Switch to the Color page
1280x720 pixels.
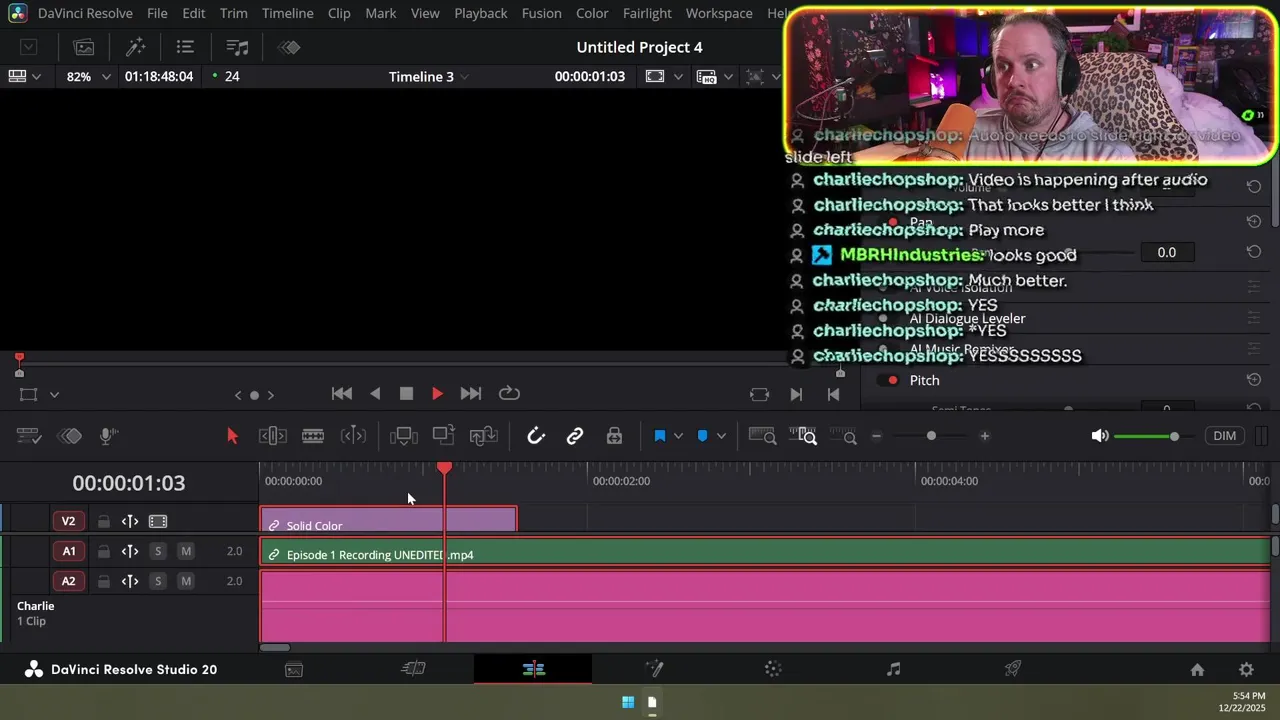773,669
